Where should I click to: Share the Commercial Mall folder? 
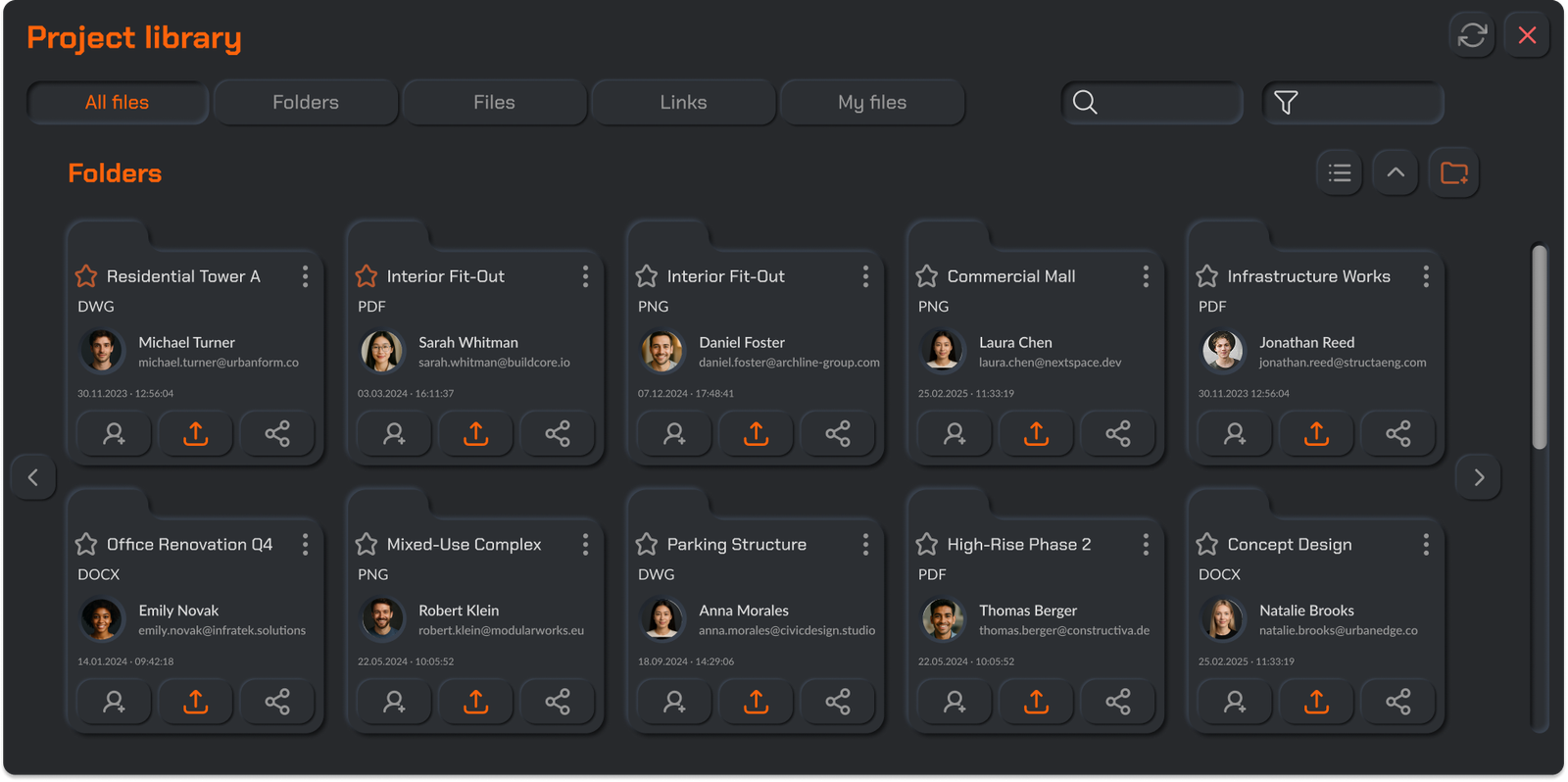pyautogui.click(x=1118, y=434)
